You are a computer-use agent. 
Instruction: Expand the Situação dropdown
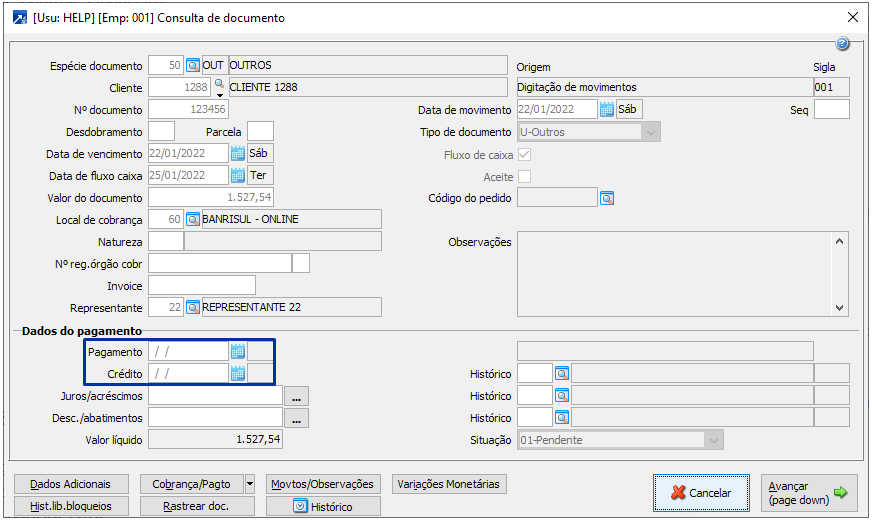pos(713,440)
